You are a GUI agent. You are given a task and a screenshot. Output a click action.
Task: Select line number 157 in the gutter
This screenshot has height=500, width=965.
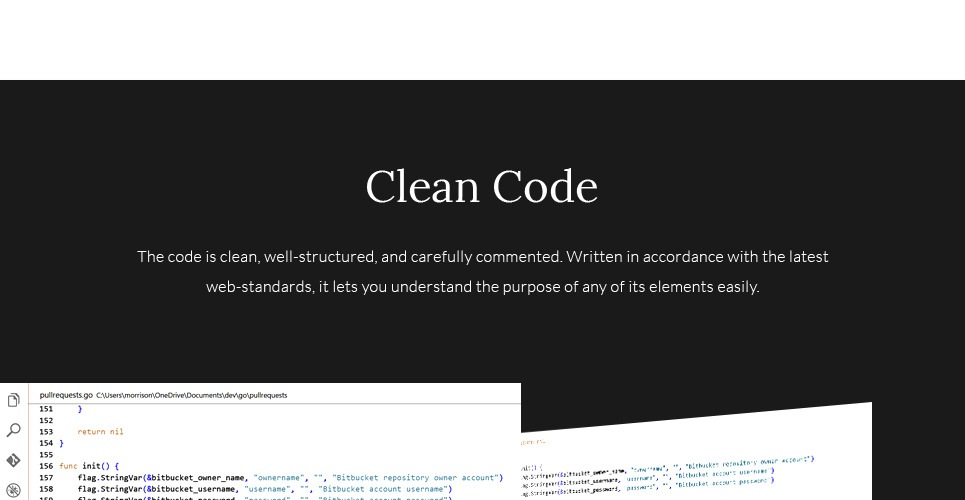46,477
